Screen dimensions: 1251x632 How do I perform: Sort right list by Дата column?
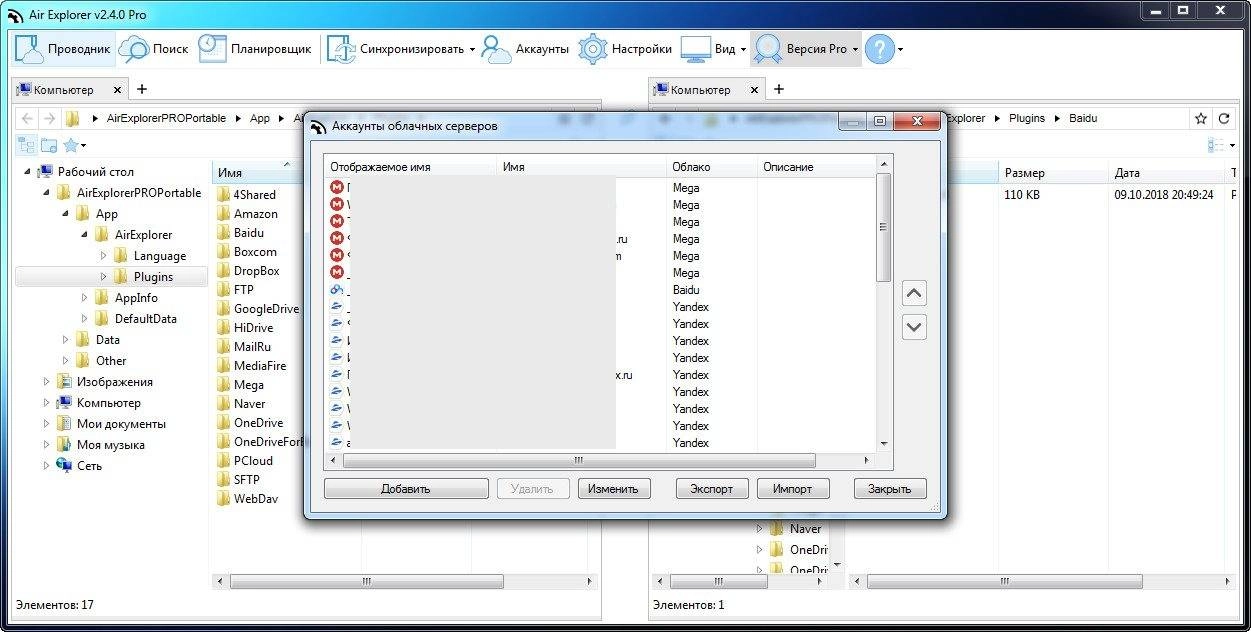click(1165, 173)
